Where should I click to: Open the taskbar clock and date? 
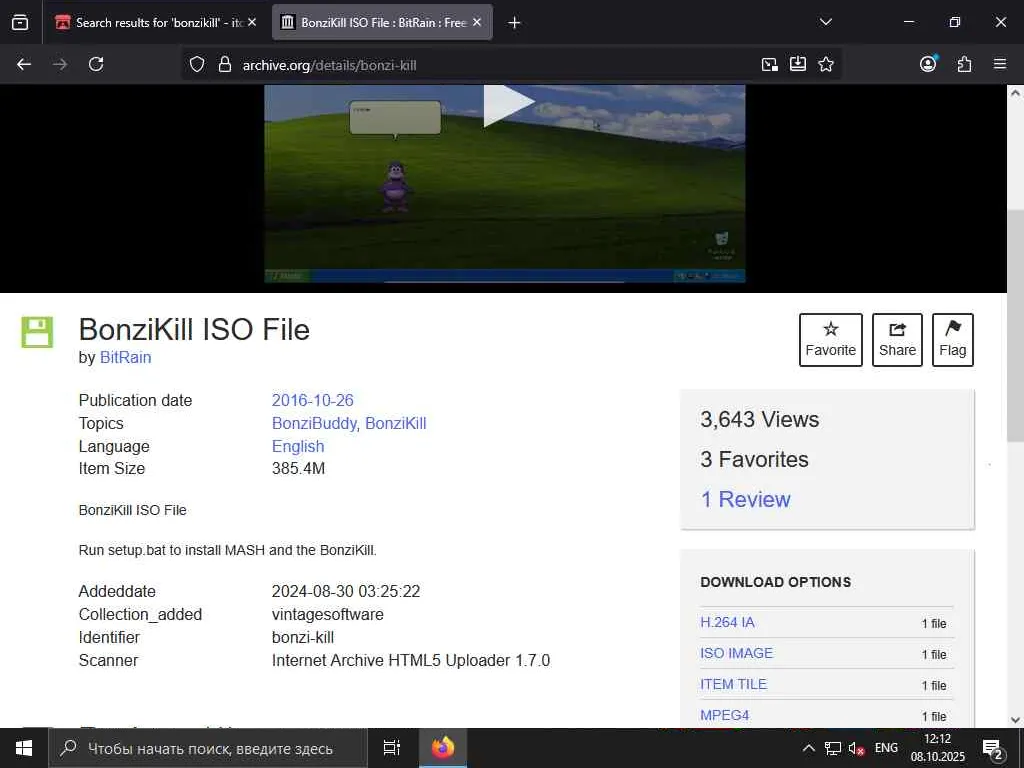(x=938, y=748)
